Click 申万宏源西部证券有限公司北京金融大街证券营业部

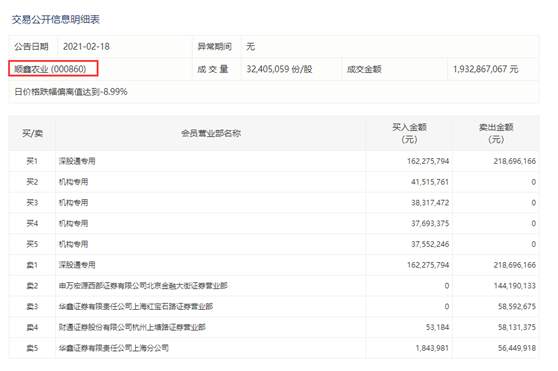(143, 286)
